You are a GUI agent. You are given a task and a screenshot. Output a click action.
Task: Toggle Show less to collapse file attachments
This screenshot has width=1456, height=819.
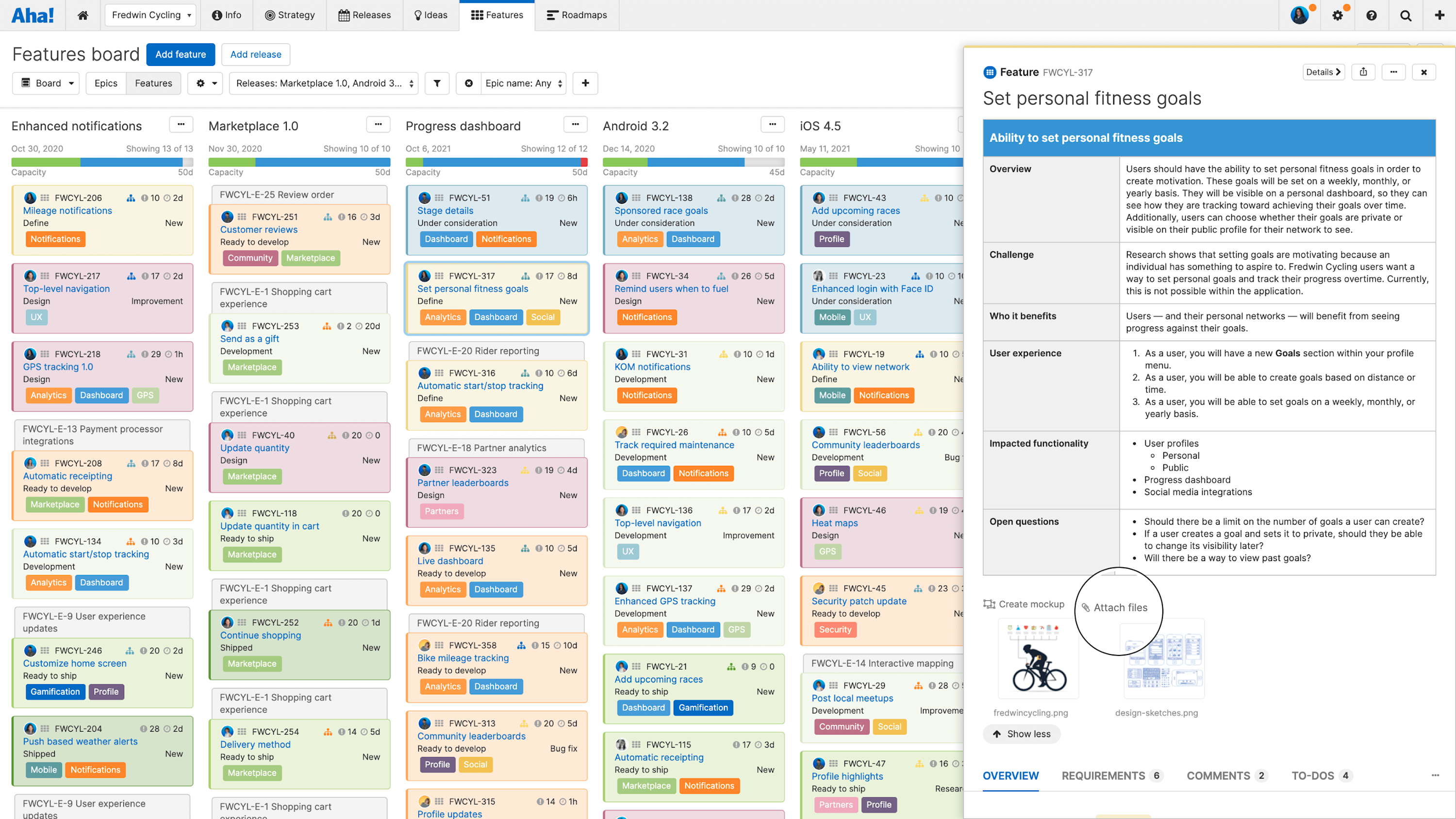click(x=1019, y=734)
